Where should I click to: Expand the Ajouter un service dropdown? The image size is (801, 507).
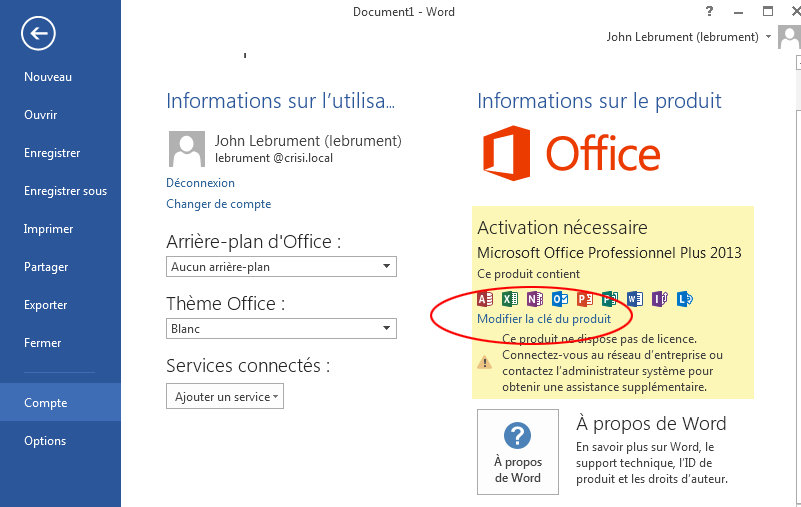(225, 397)
